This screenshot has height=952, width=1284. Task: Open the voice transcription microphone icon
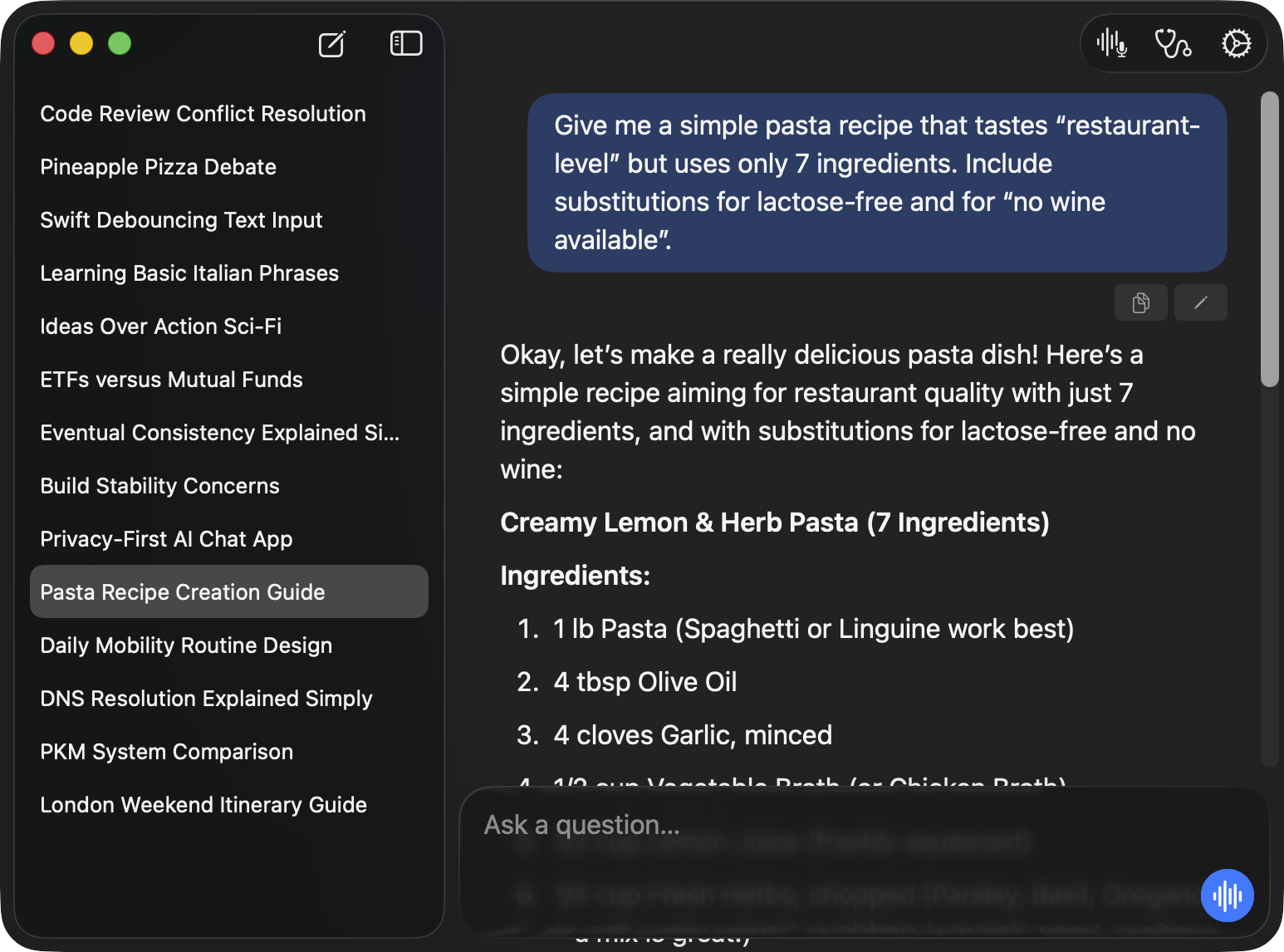click(1111, 43)
